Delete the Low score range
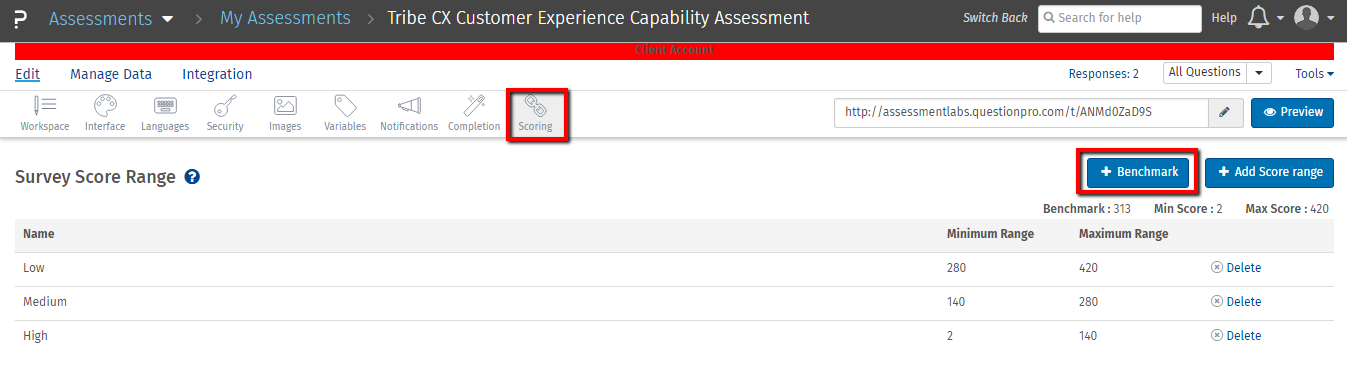This screenshot has width=1347, height=384. pyautogui.click(x=1236, y=268)
